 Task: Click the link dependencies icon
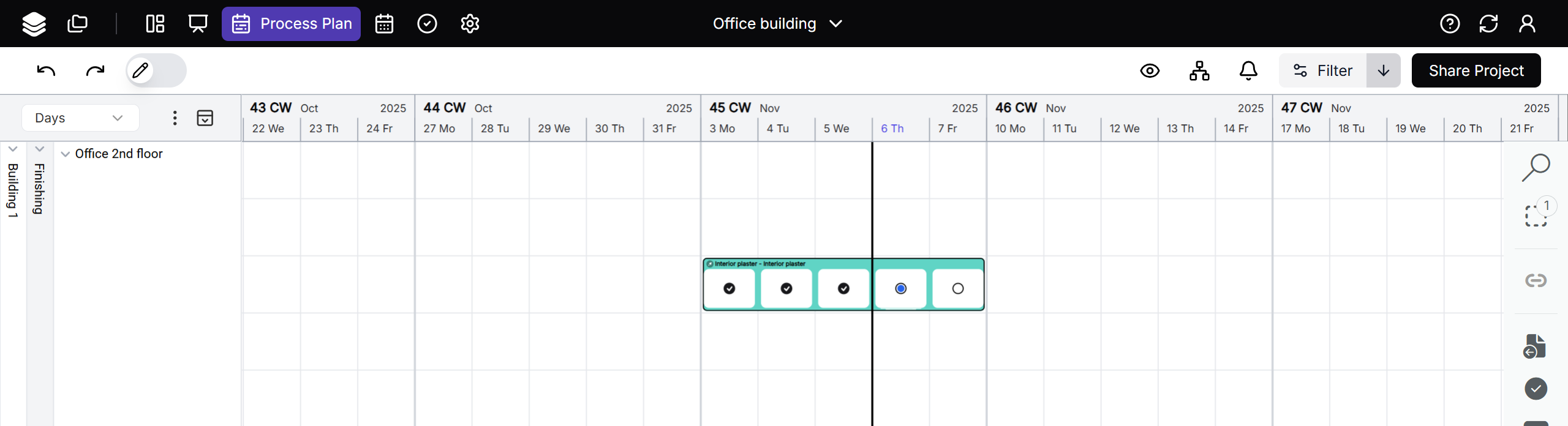tap(1536, 280)
